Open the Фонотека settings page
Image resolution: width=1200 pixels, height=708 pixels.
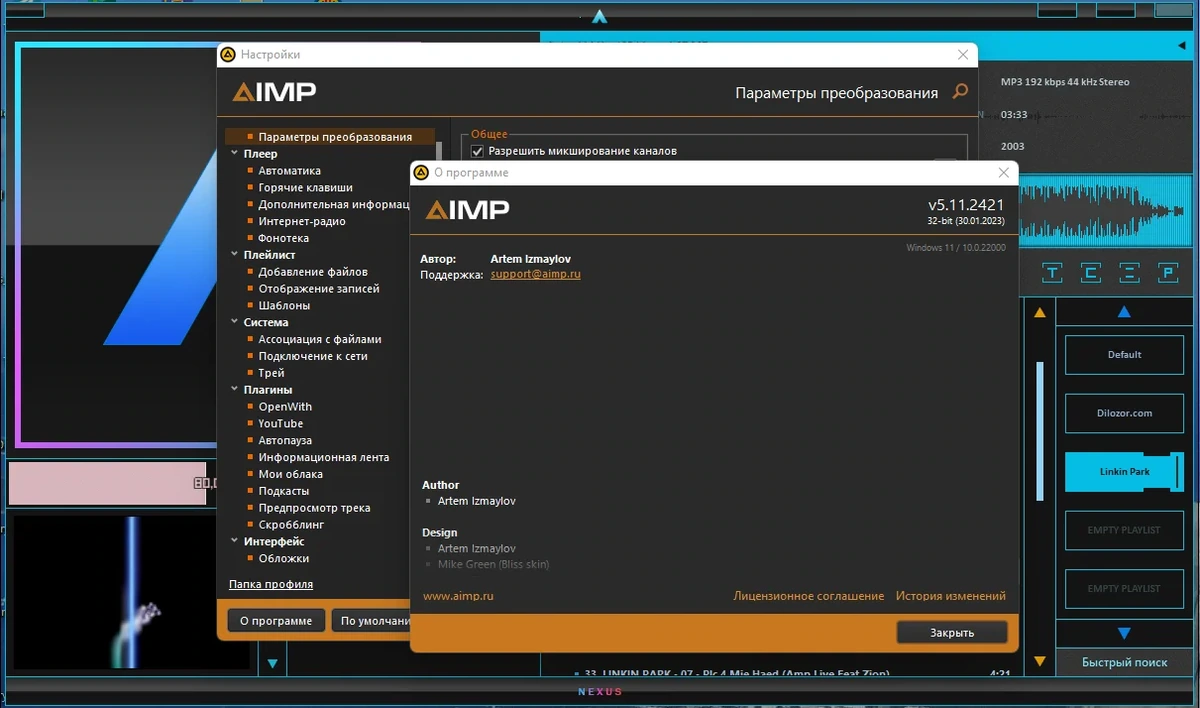tap(284, 238)
